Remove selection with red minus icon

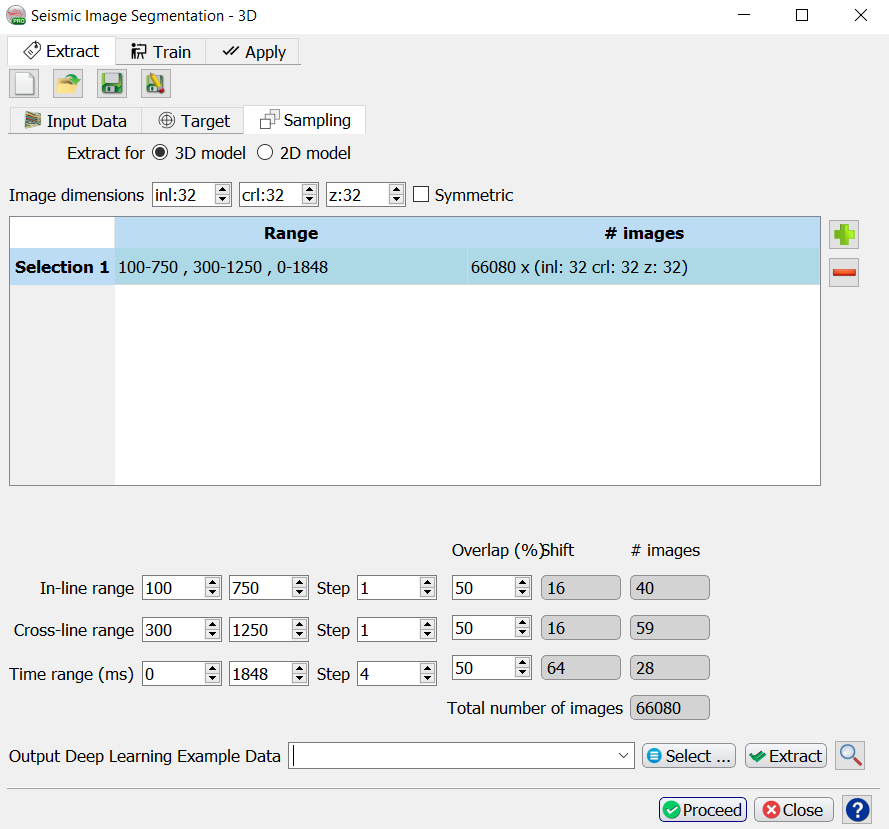[844, 272]
